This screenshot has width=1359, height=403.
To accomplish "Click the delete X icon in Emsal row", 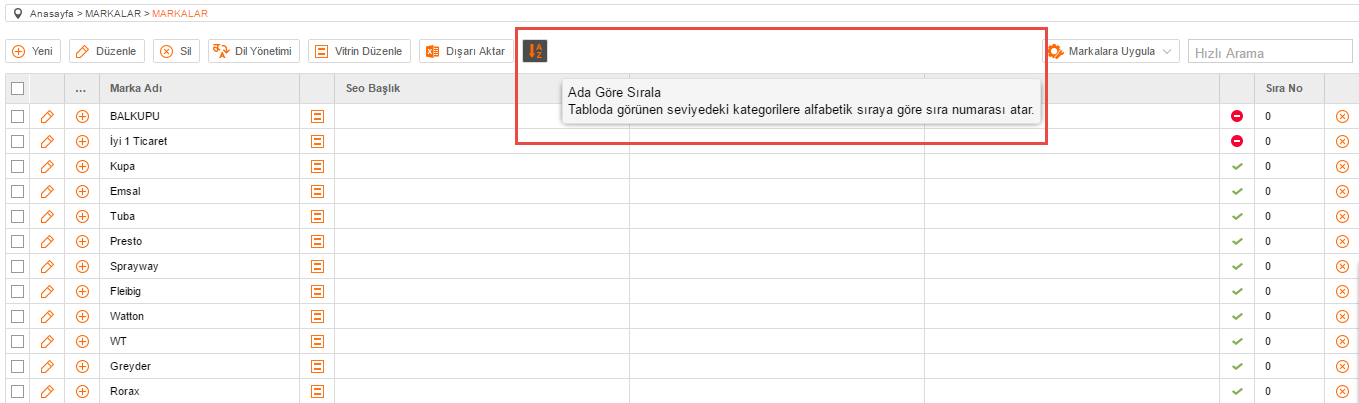I will [1342, 191].
